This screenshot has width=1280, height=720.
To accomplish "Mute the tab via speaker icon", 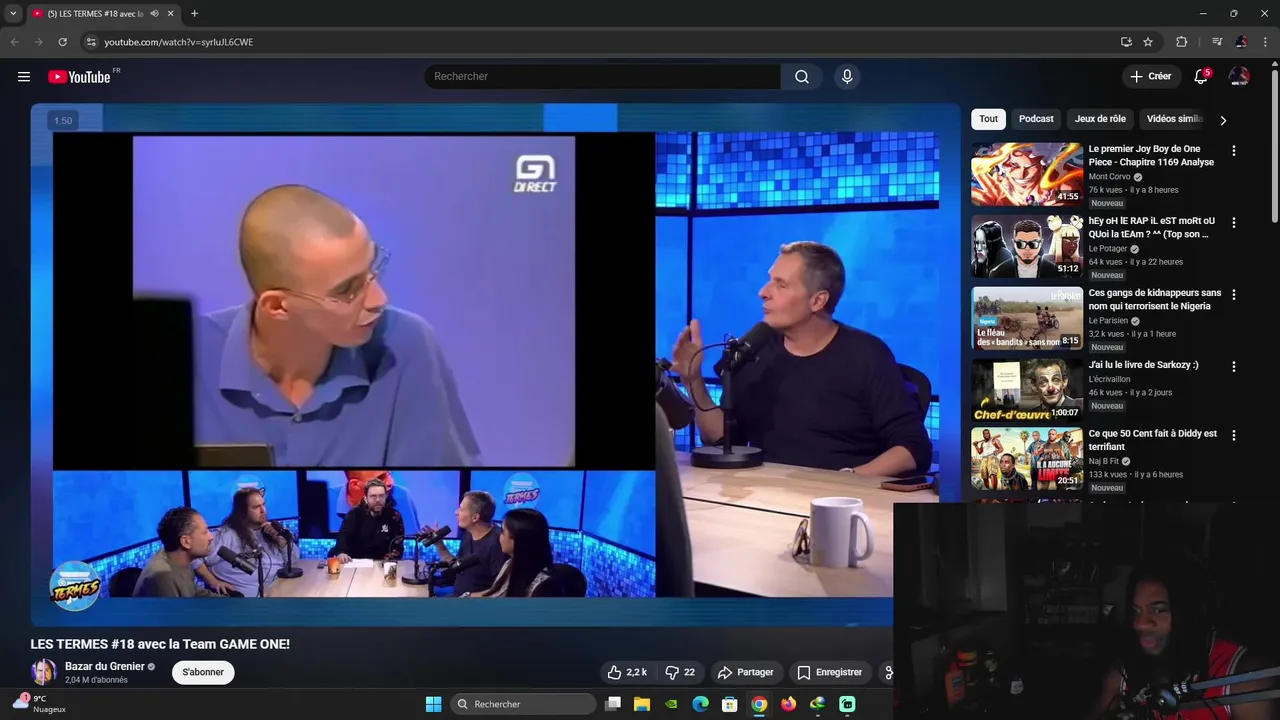I will (x=154, y=14).
